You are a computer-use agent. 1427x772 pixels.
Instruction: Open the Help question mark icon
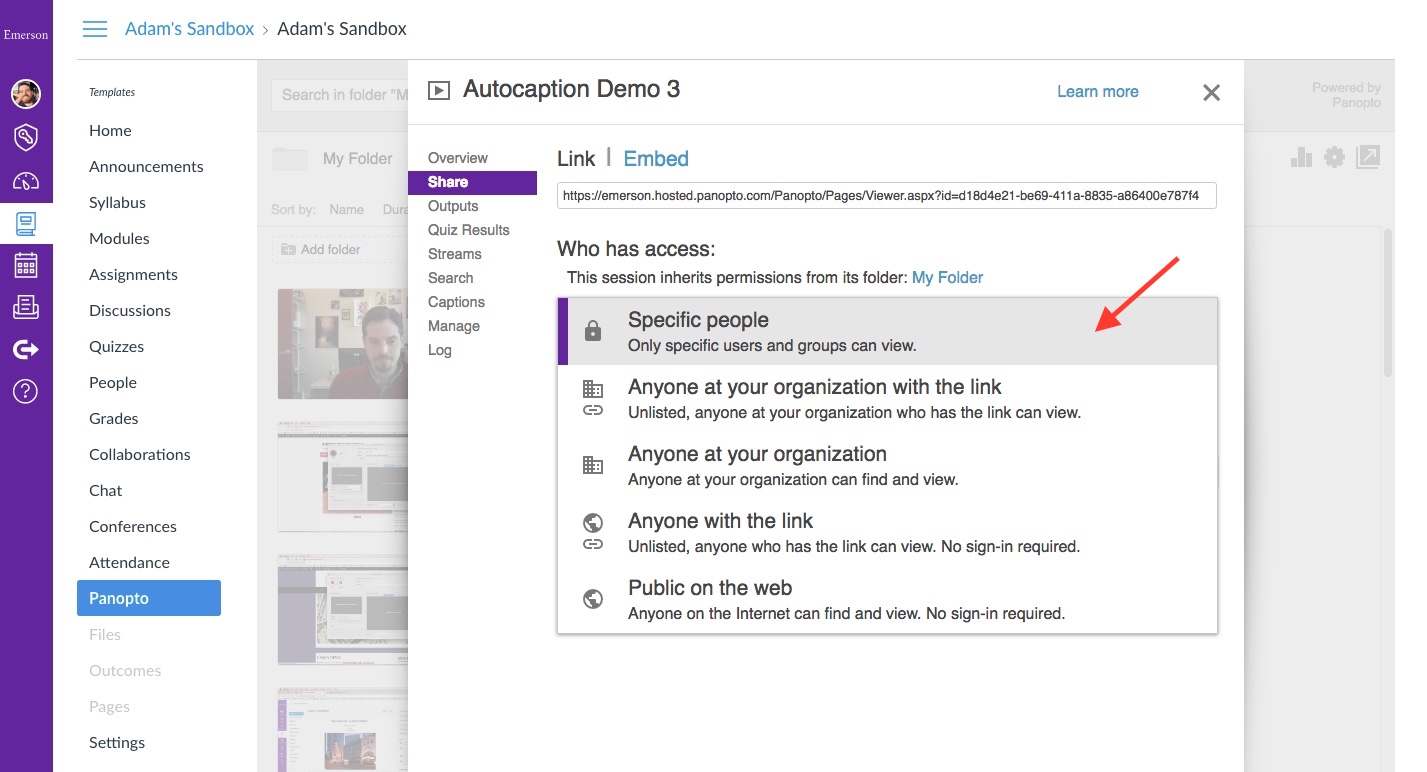click(26, 391)
